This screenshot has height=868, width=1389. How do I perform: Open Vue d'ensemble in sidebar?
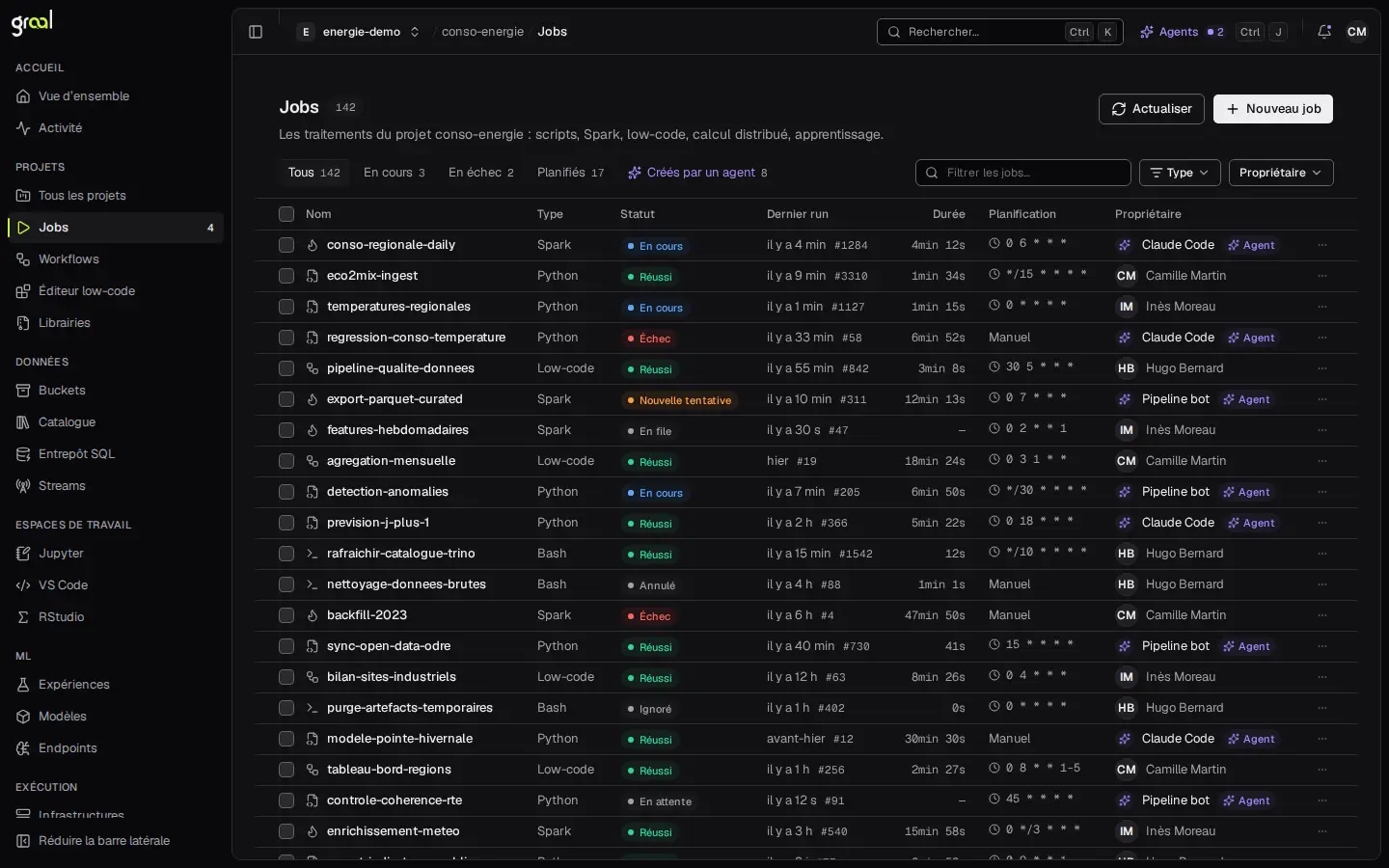116,96
